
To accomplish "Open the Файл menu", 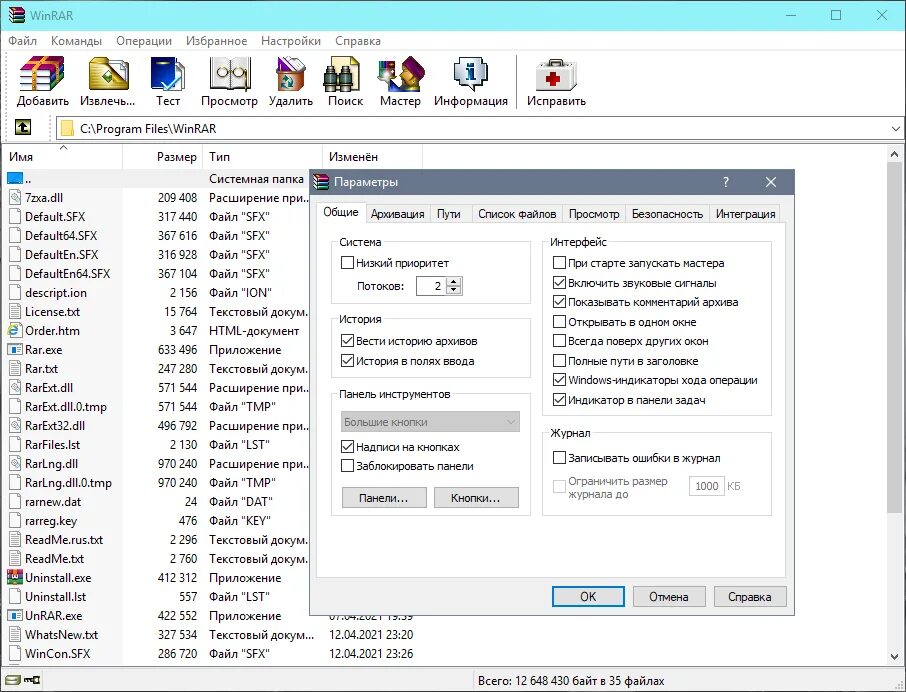I will coord(23,41).
